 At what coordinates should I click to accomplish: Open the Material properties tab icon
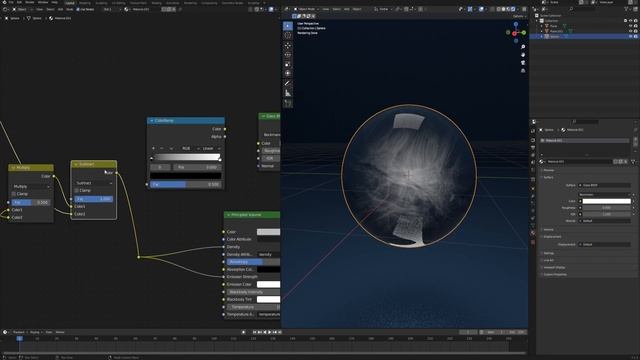pos(533,233)
